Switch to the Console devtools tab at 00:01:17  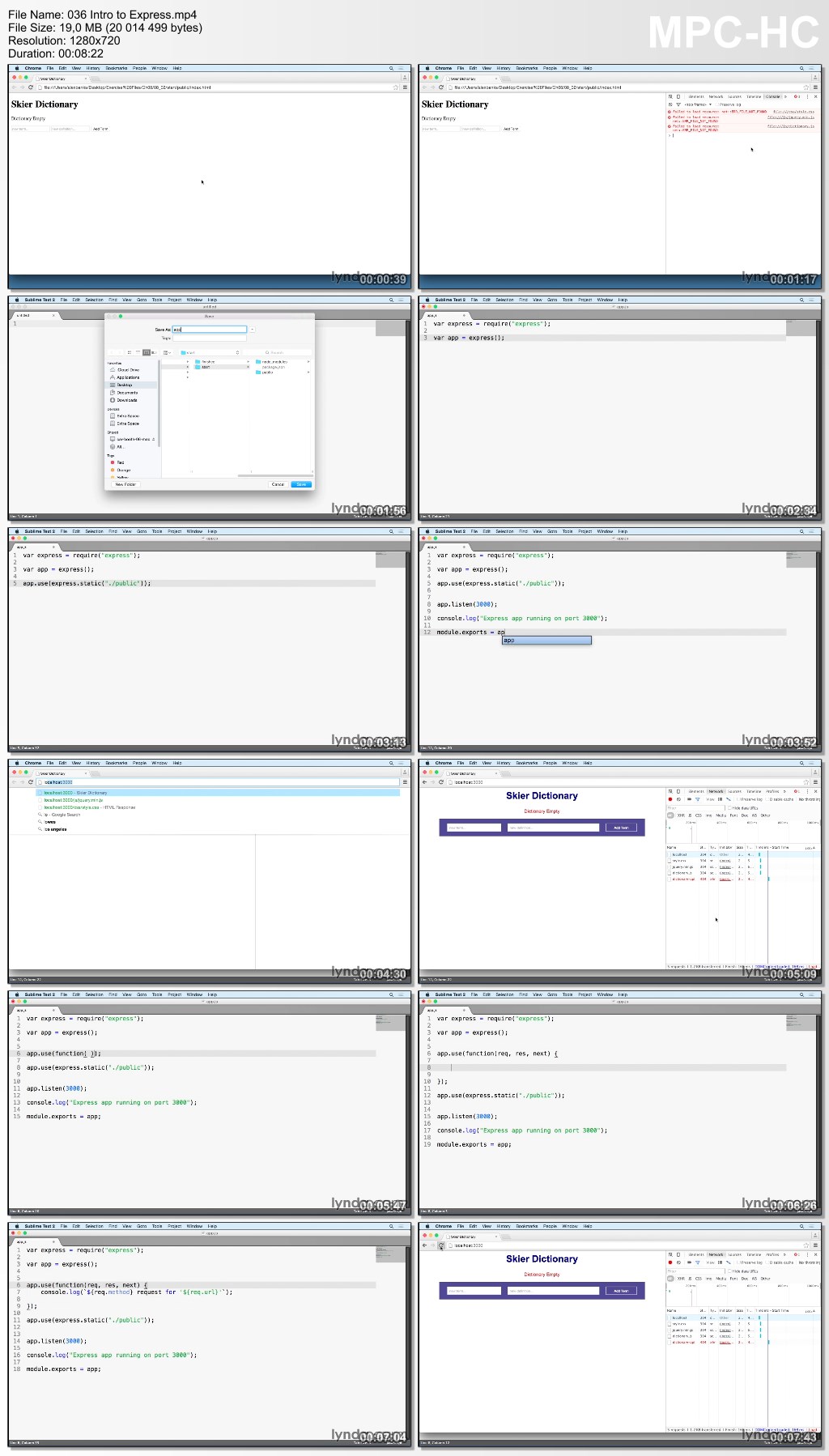(773, 96)
